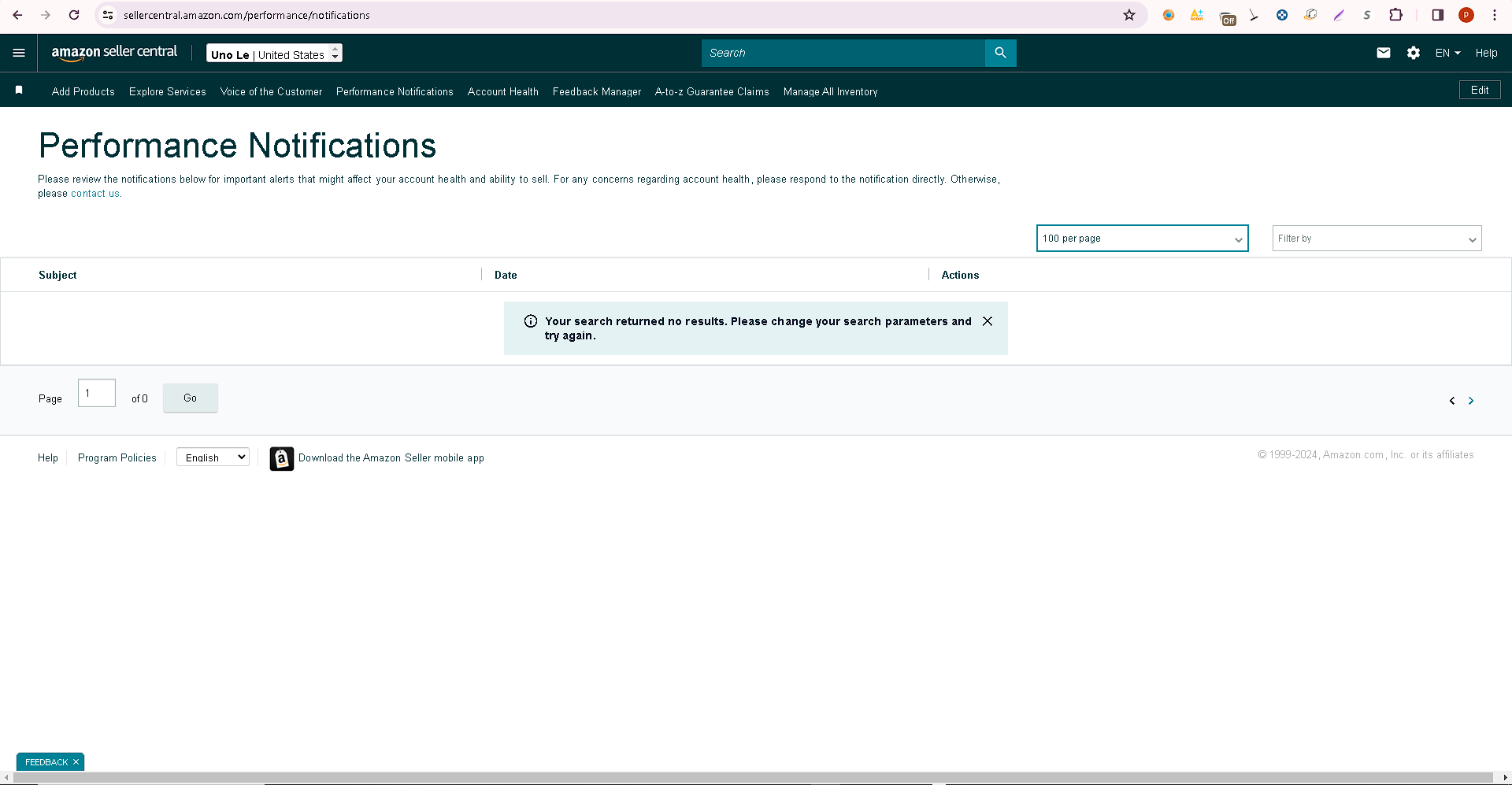Click the Amazon Seller app icon
The width and height of the screenshot is (1512, 785).
[282, 458]
